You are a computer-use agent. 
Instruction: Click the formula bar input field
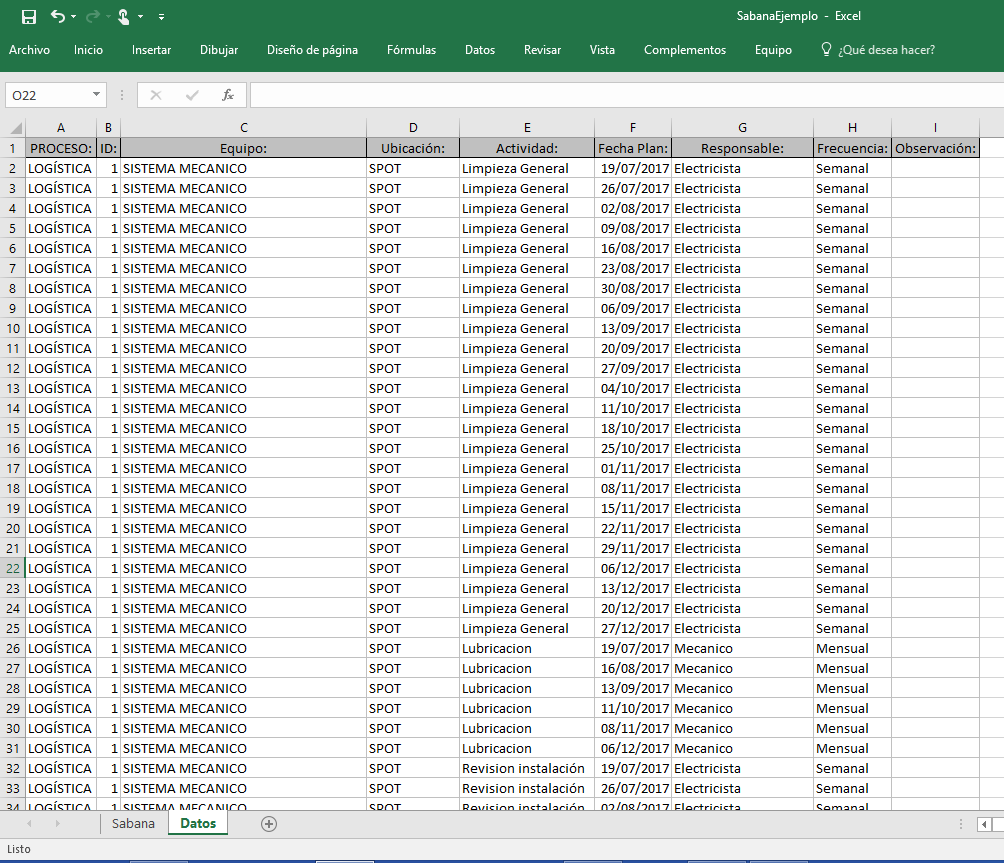click(x=620, y=95)
